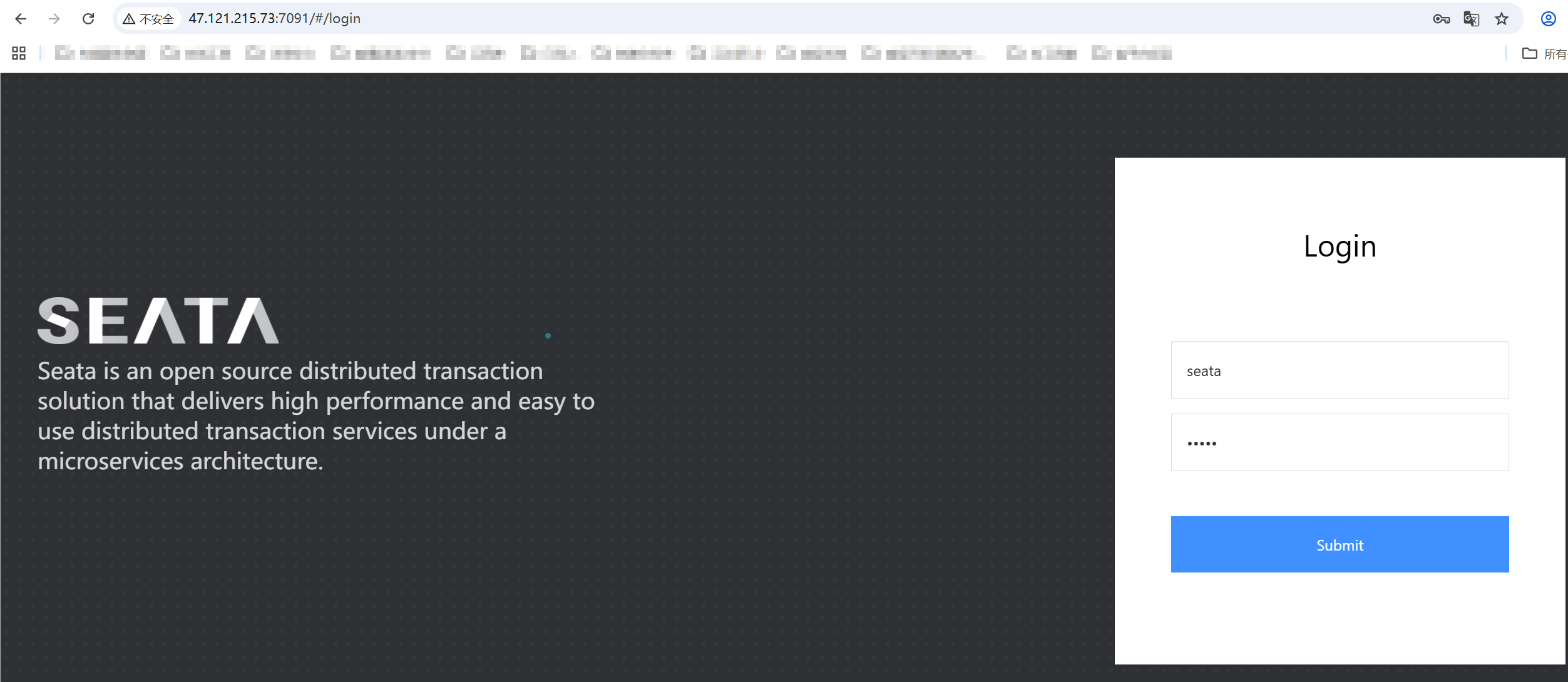Click the SEATA logo
The width and height of the screenshot is (1568, 682).
click(x=158, y=320)
